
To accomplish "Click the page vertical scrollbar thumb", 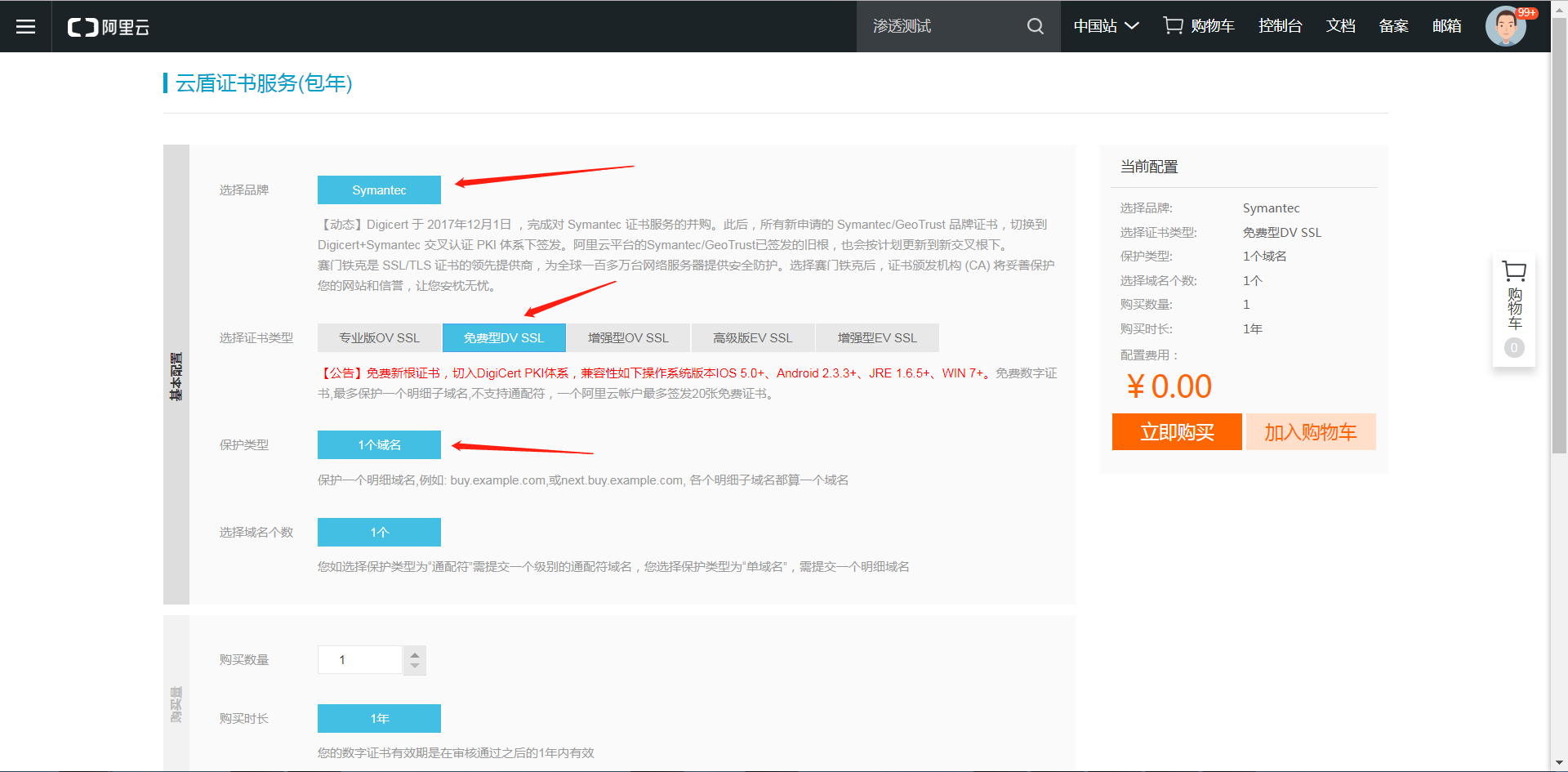I will 1559,237.
